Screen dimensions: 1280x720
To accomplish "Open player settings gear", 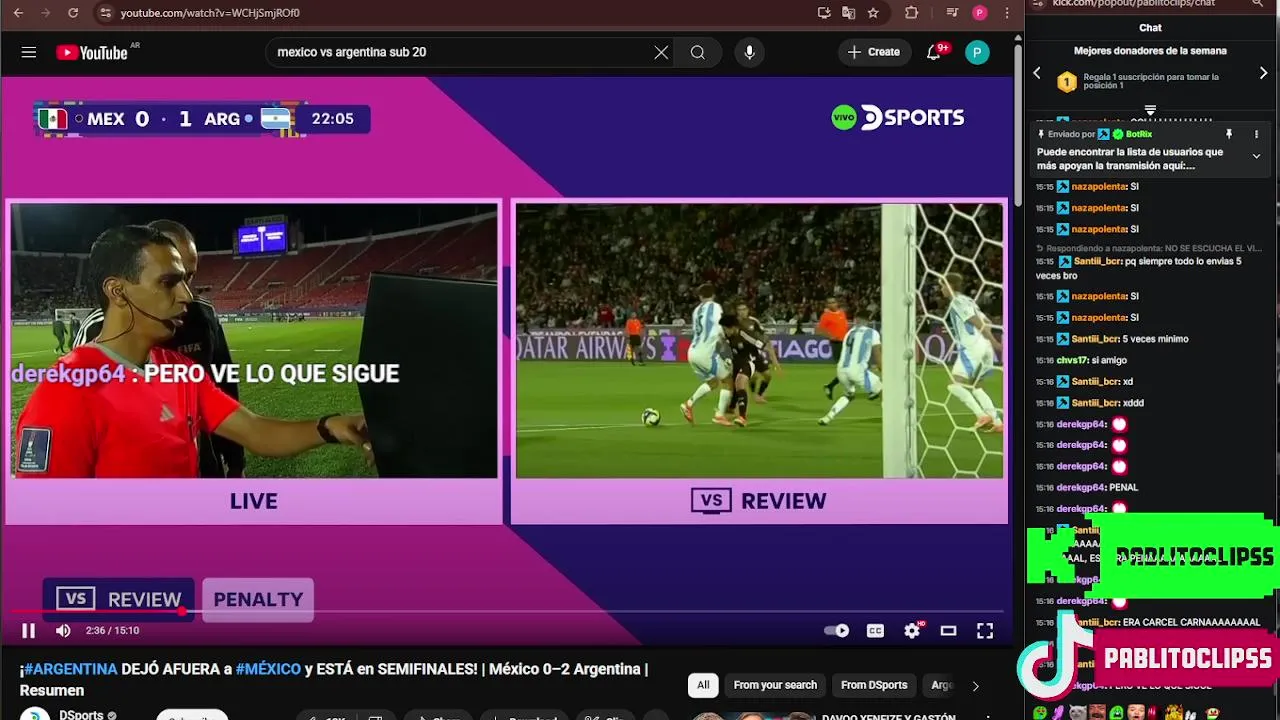I will click(912, 630).
